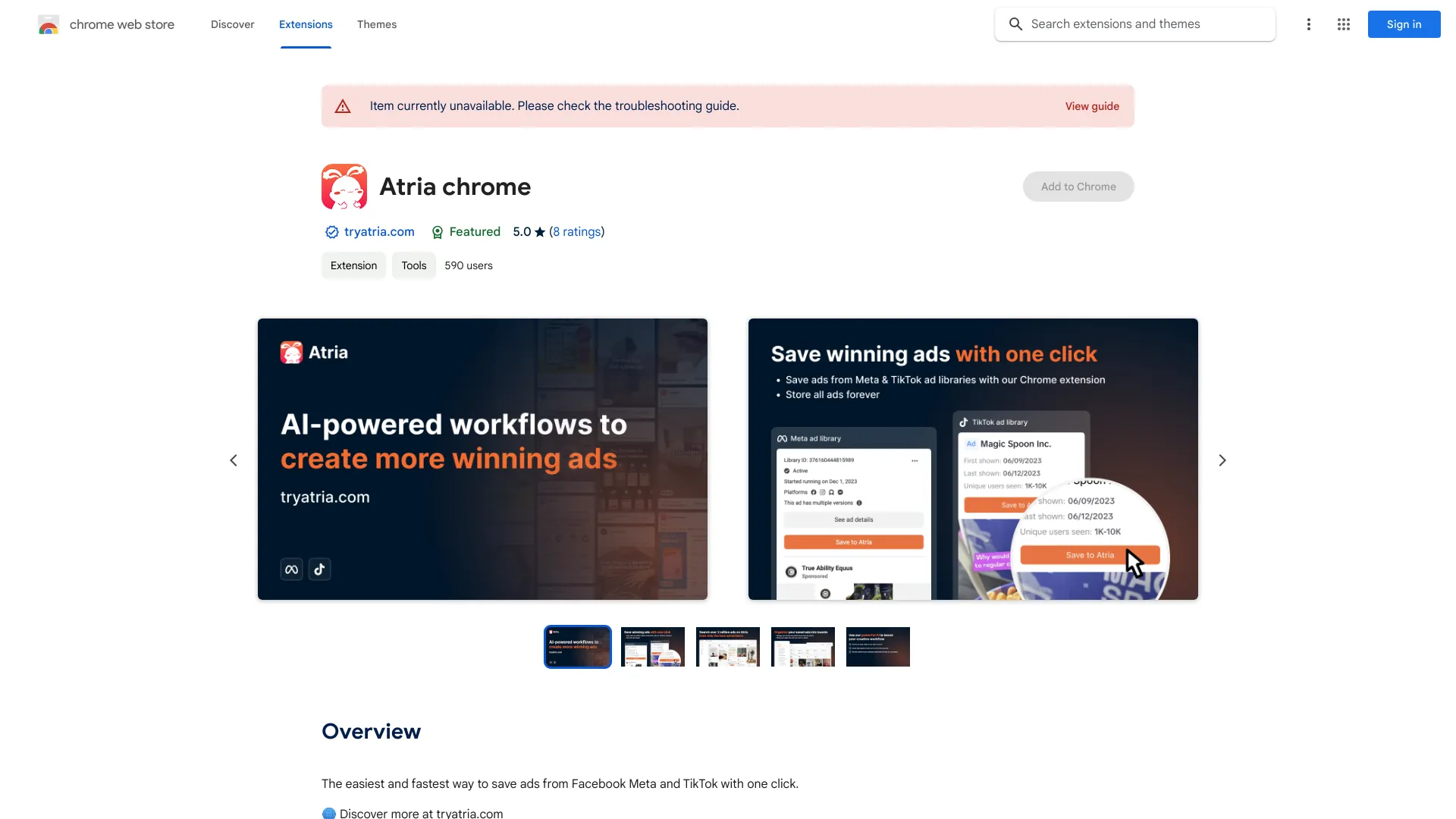This screenshot has height=819, width=1456.
Task: Click the Save winning ads slide image
Action: [973, 460]
